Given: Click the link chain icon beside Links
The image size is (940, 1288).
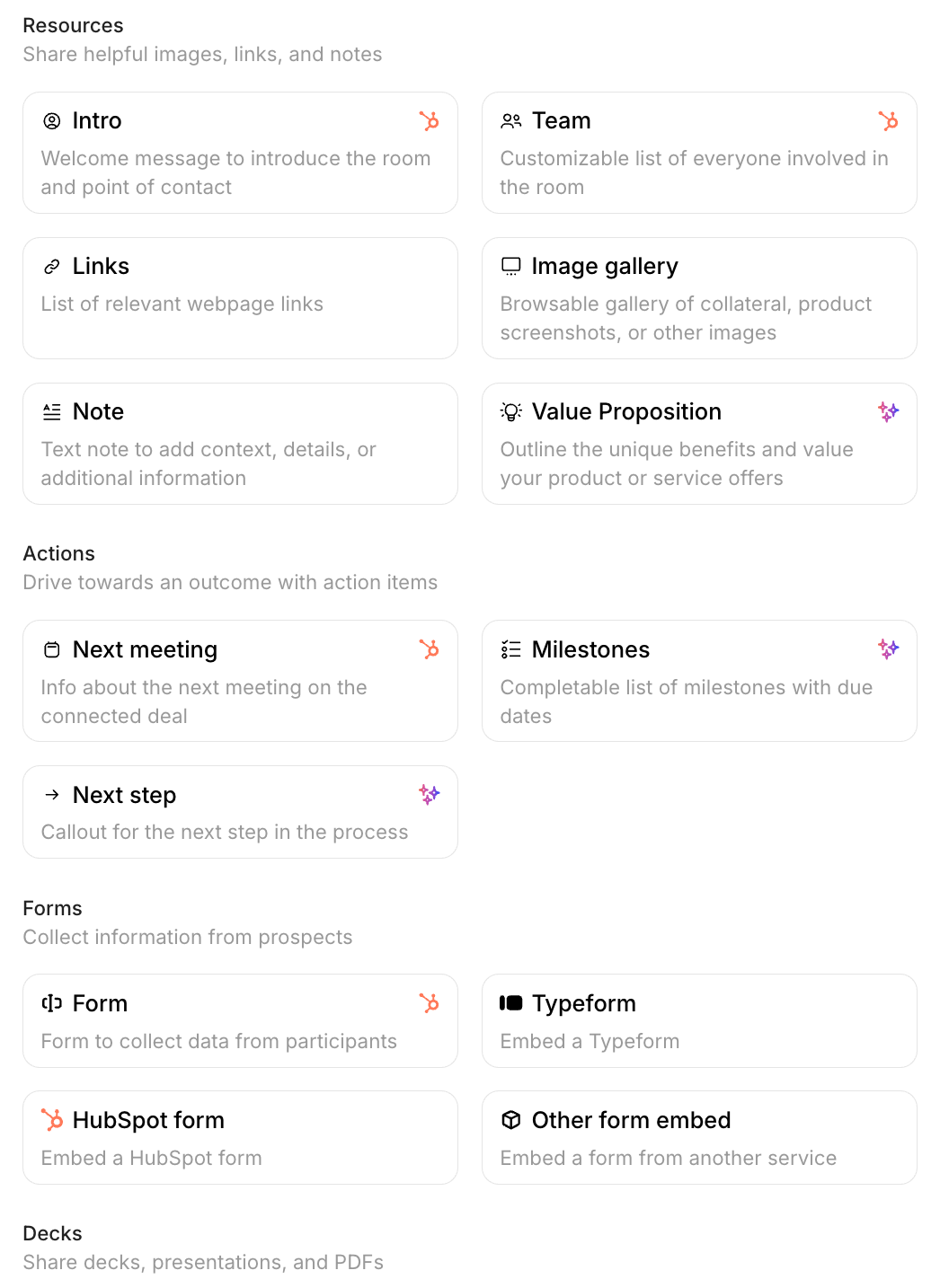Looking at the screenshot, I should click(x=52, y=267).
